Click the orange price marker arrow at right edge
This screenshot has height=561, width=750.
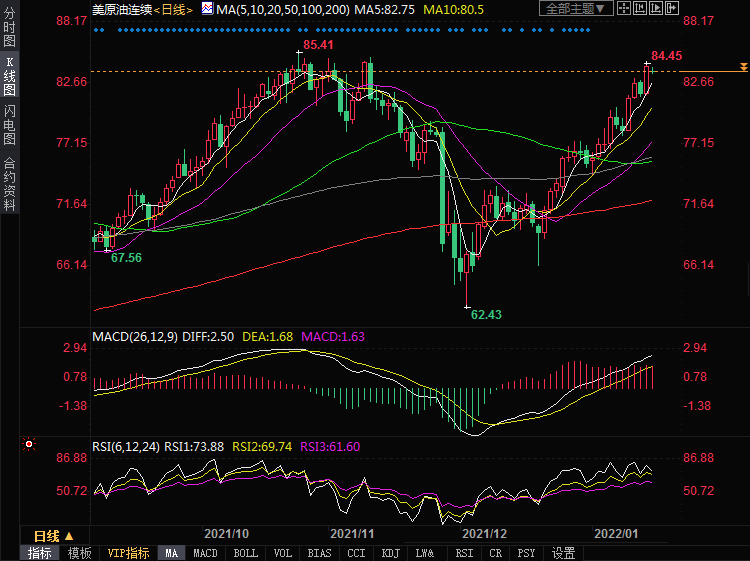[x=743, y=67]
